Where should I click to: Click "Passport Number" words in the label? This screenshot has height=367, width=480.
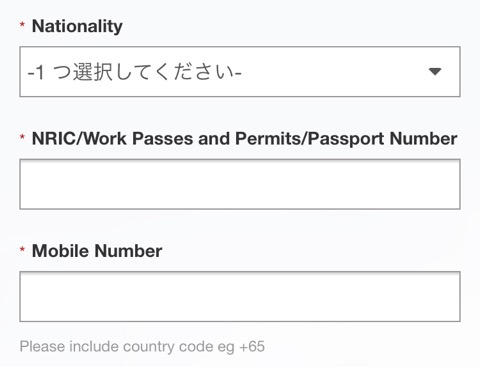[383, 139]
